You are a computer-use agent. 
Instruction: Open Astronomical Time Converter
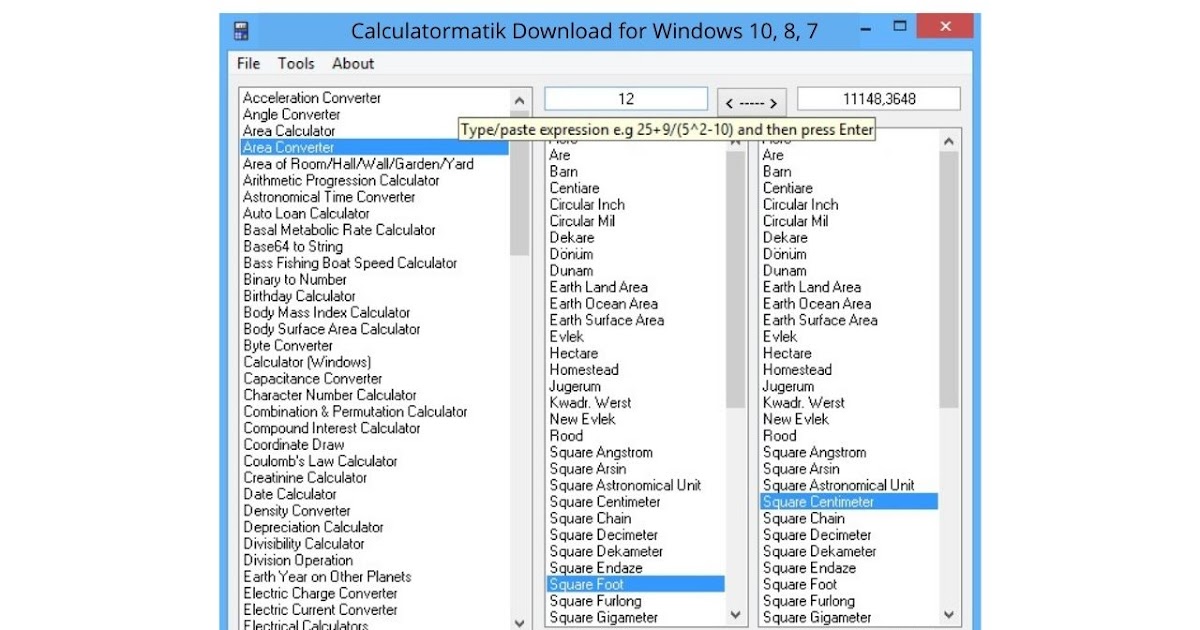[329, 197]
